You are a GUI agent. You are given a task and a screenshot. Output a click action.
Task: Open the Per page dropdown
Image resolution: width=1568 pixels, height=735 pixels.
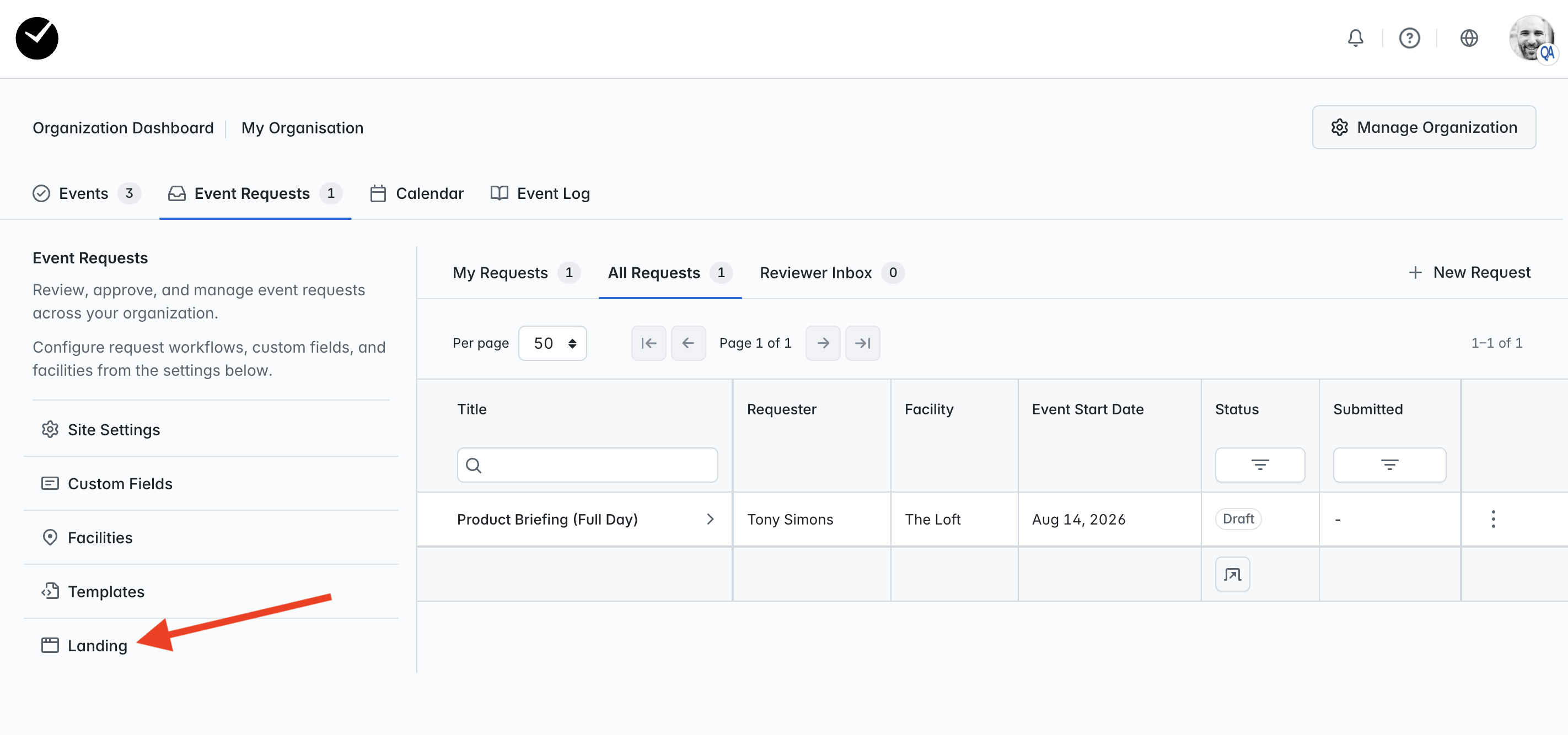(552, 343)
